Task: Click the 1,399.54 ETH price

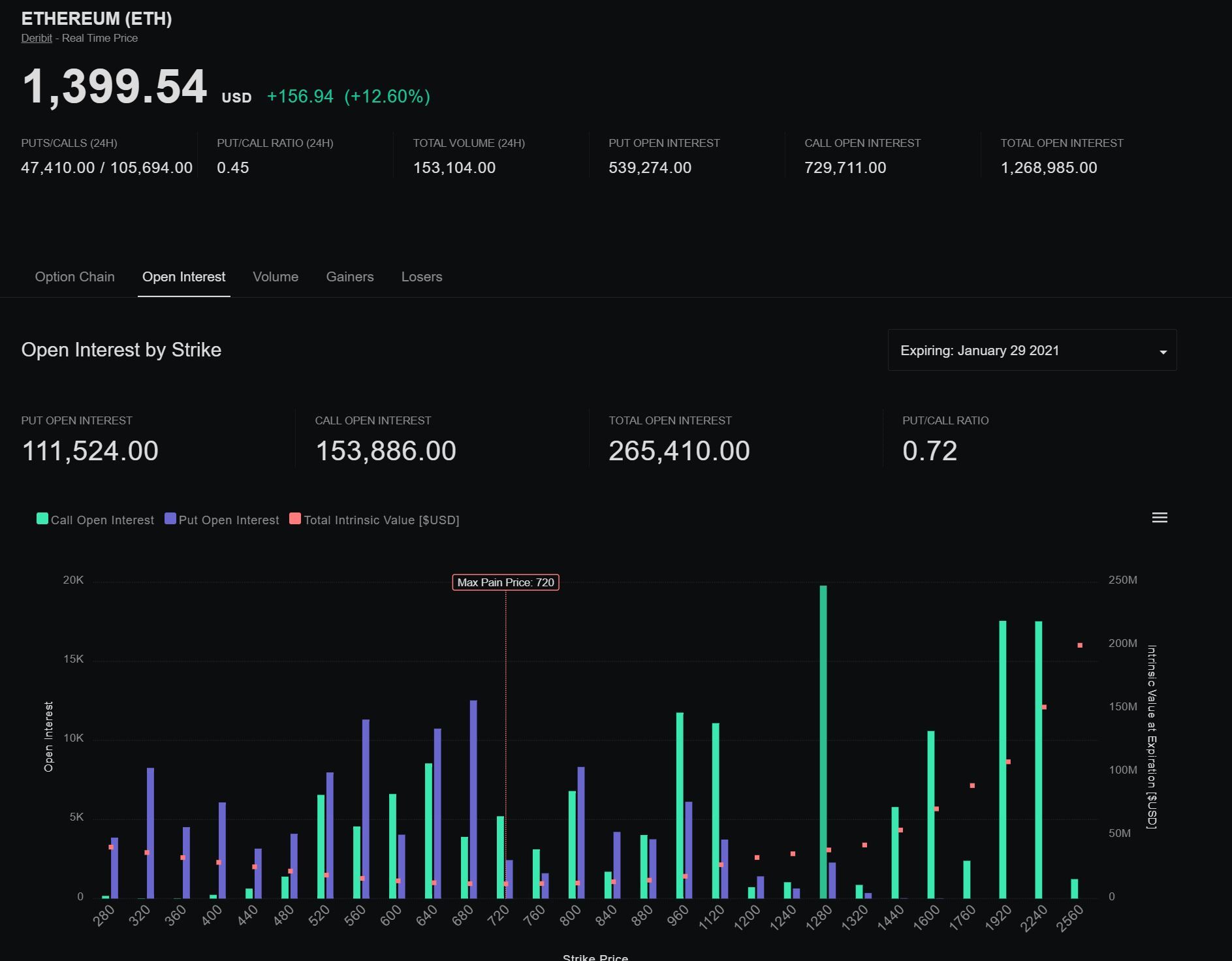Action: 114,86
